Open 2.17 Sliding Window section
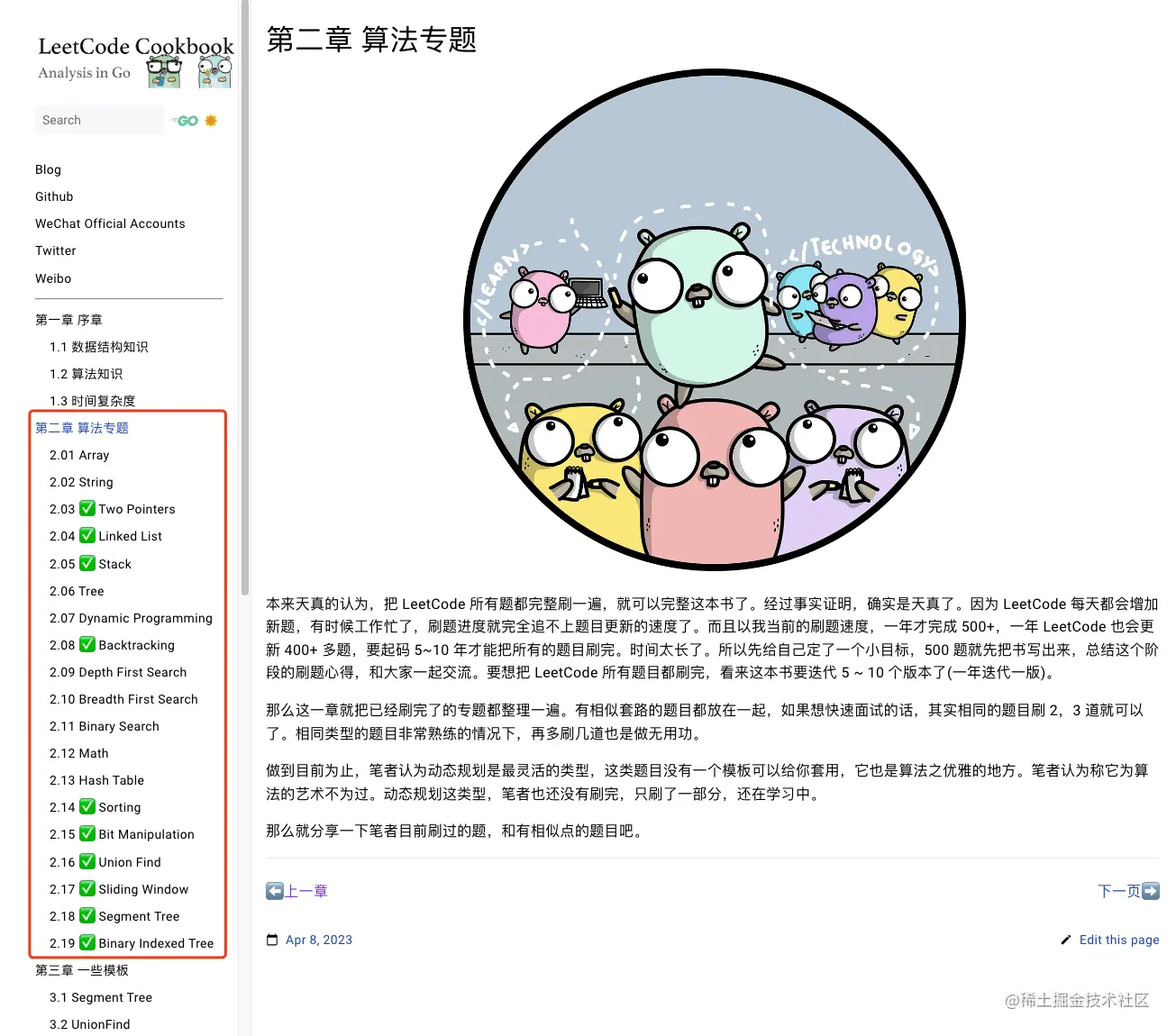Viewport: 1176px width, 1036px height. [x=119, y=889]
